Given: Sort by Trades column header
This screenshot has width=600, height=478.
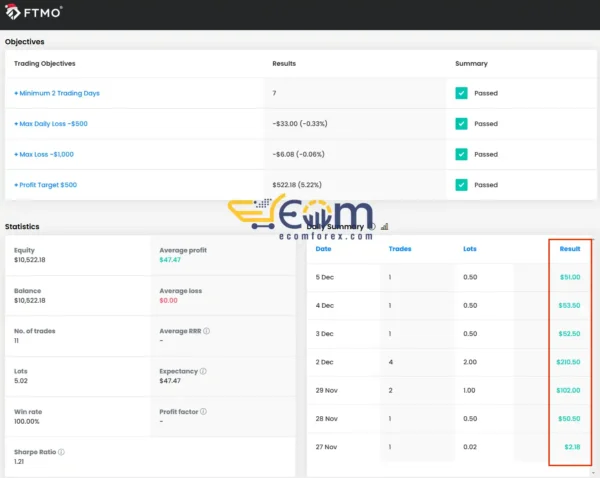Looking at the screenshot, I should pos(399,248).
